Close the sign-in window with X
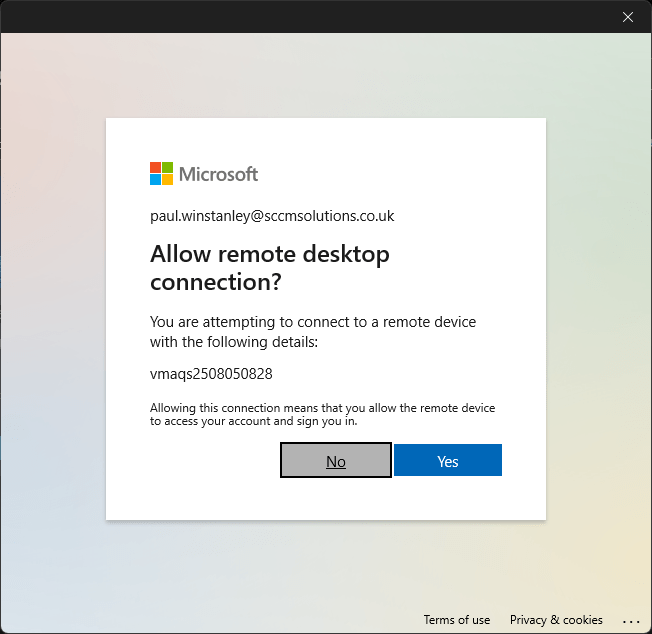The image size is (652, 634). click(x=628, y=17)
